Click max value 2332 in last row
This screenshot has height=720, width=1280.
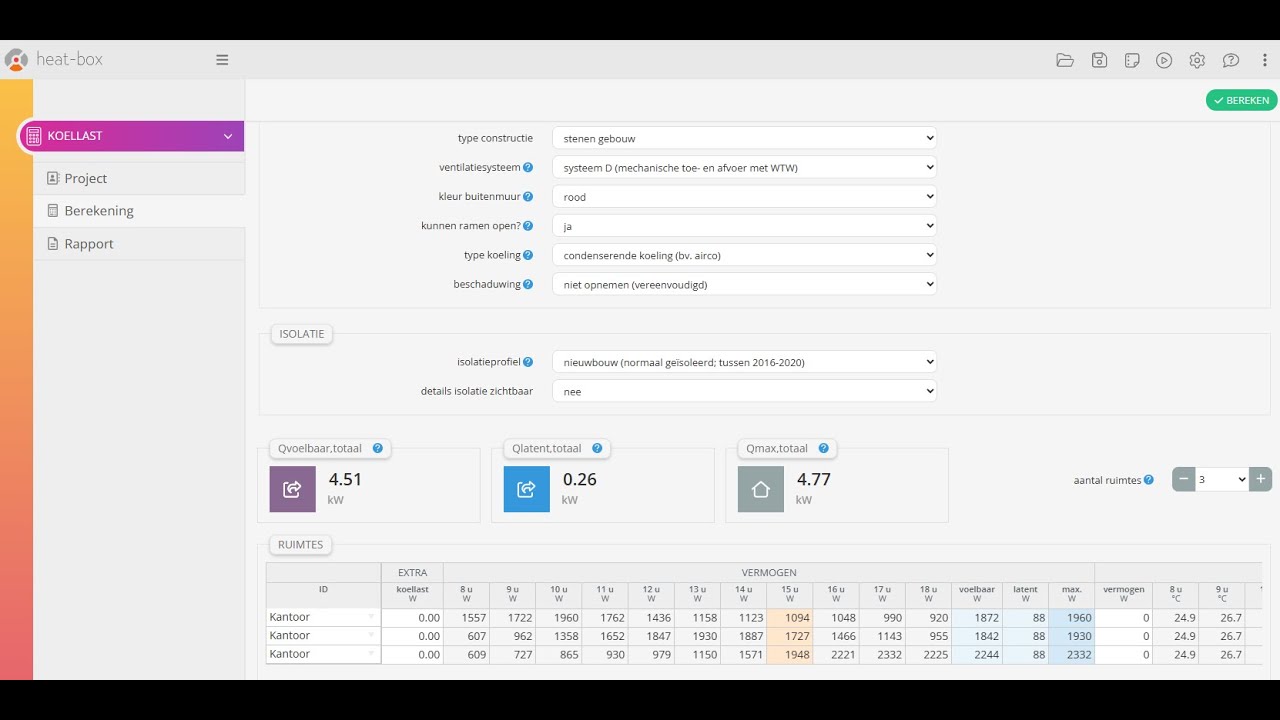(x=1072, y=654)
